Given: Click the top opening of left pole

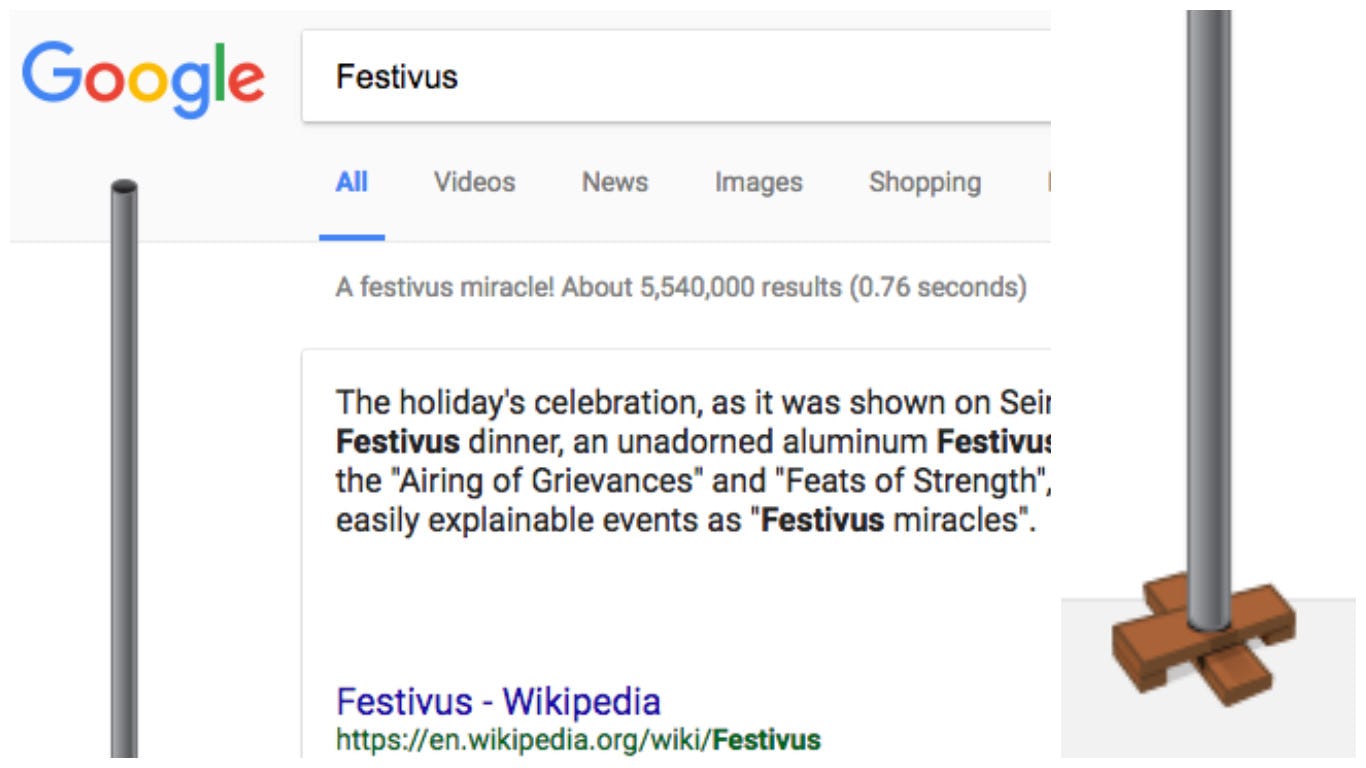Looking at the screenshot, I should click(x=124, y=187).
